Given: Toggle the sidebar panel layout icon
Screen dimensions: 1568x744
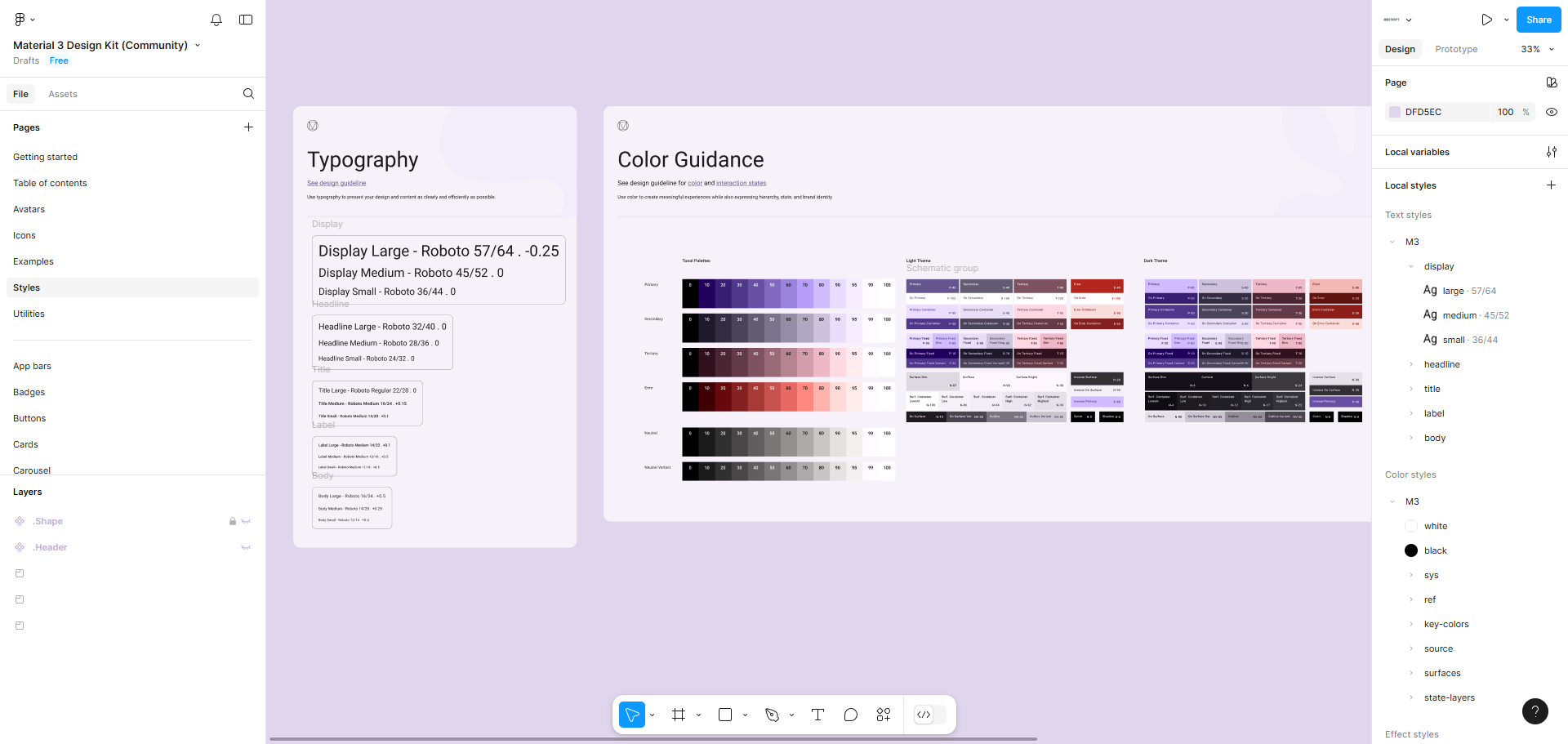Looking at the screenshot, I should [x=246, y=20].
